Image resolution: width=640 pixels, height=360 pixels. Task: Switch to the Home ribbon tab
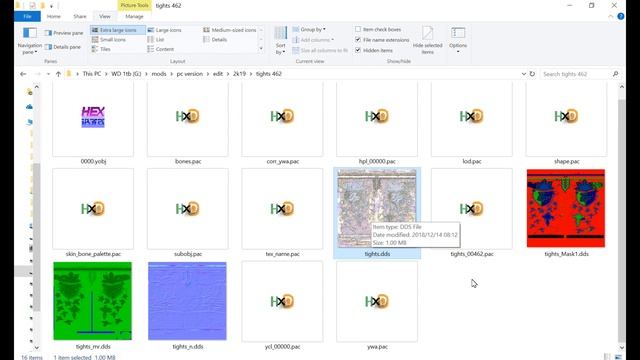[53, 16]
